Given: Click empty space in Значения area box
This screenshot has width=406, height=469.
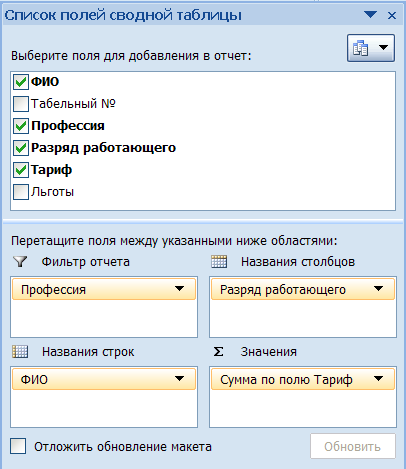Looking at the screenshot, I should tap(303, 408).
